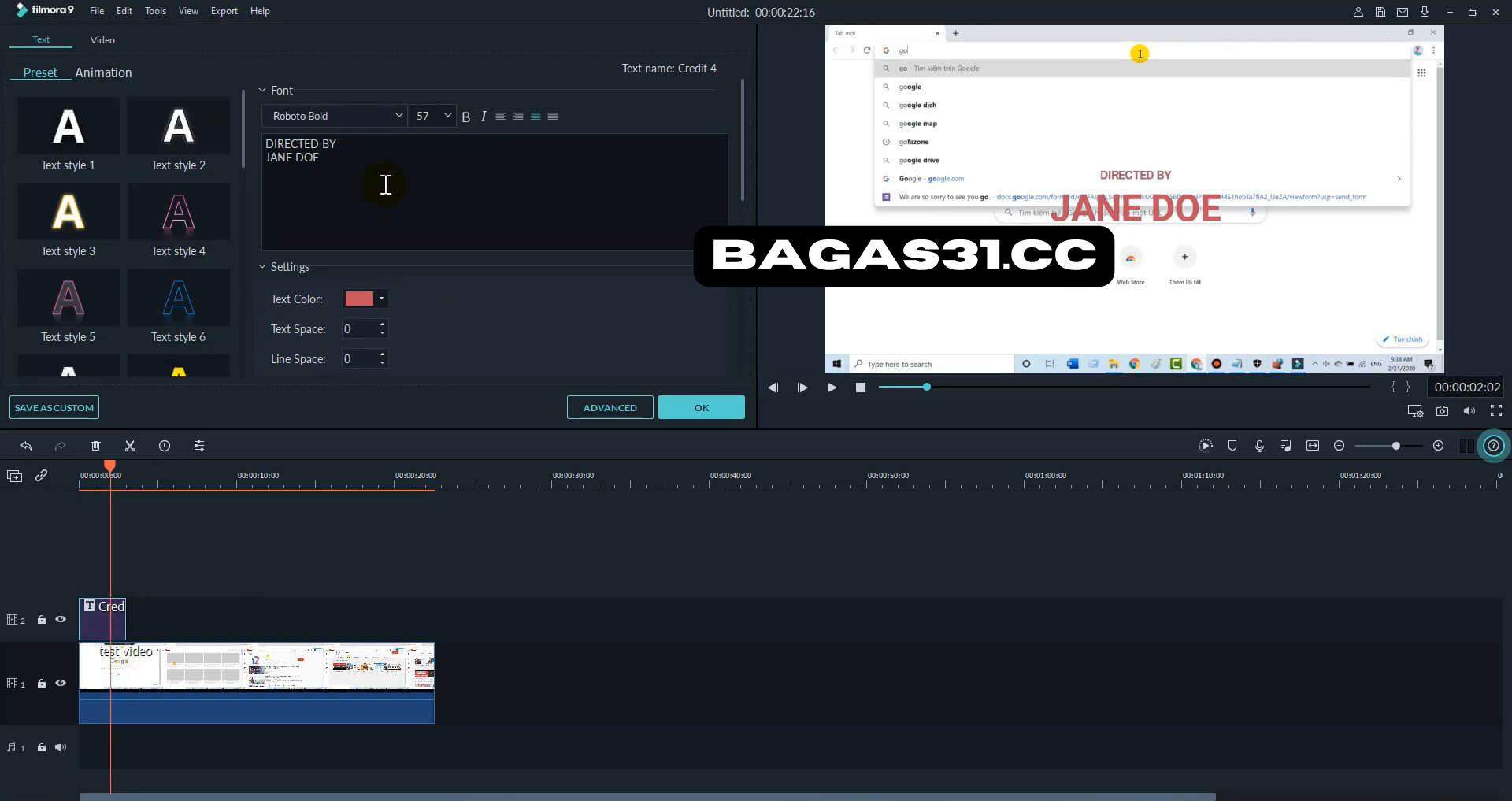The height and width of the screenshot is (801, 1512).
Task: Open the File menu
Action: pyautogui.click(x=97, y=11)
